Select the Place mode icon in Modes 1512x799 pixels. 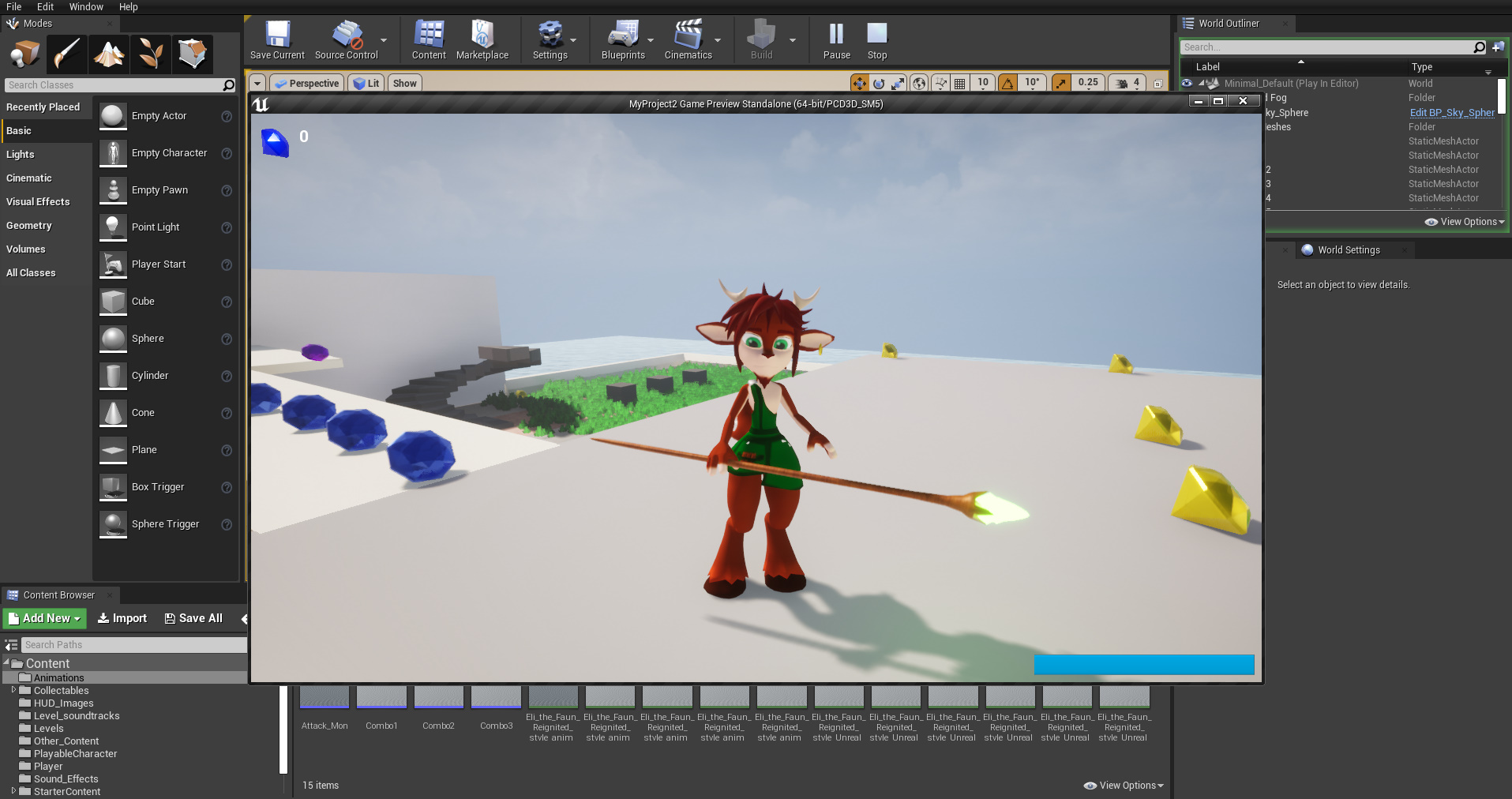pyautogui.click(x=24, y=54)
